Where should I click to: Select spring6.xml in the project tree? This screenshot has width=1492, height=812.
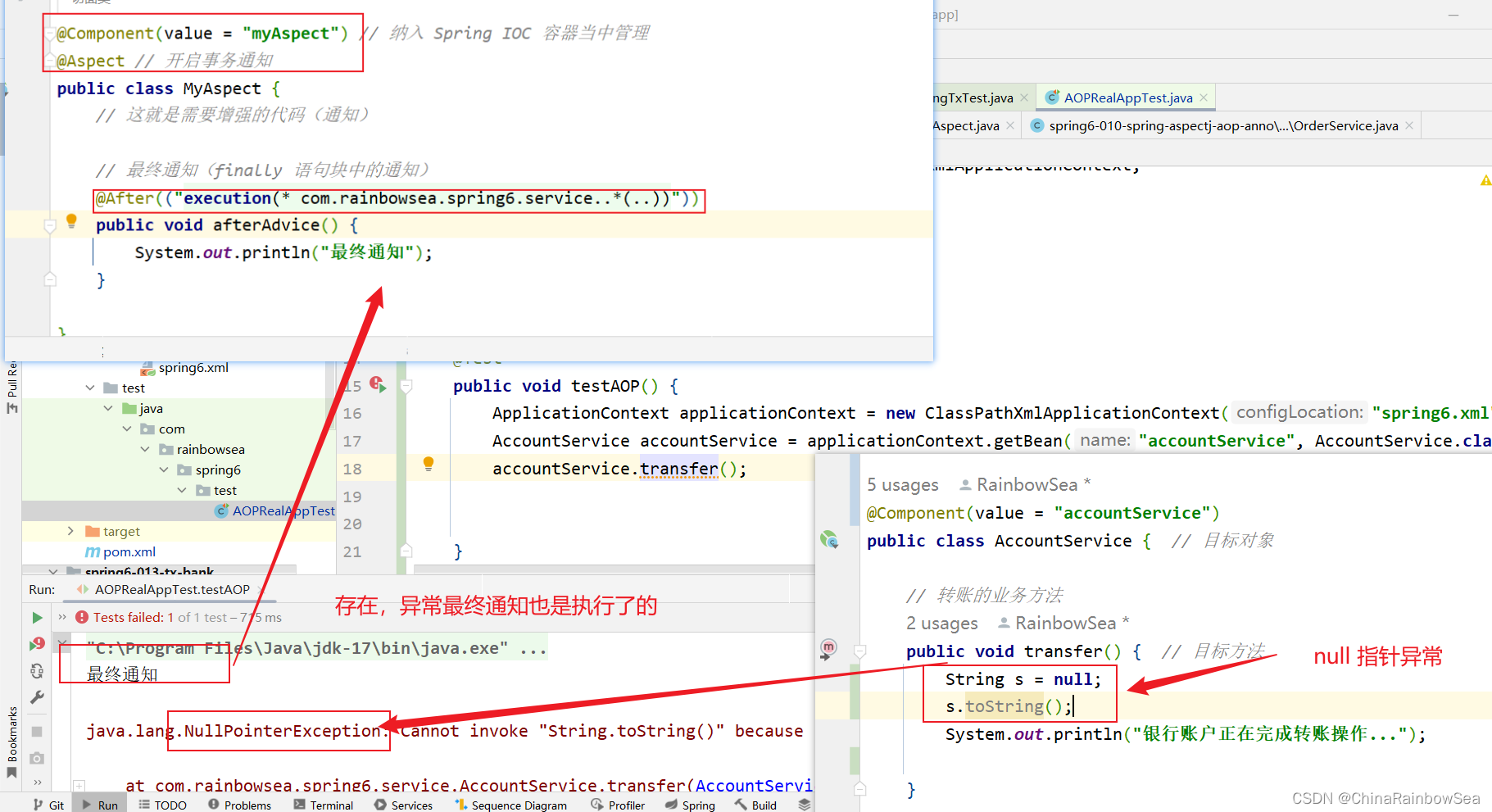pyautogui.click(x=193, y=368)
